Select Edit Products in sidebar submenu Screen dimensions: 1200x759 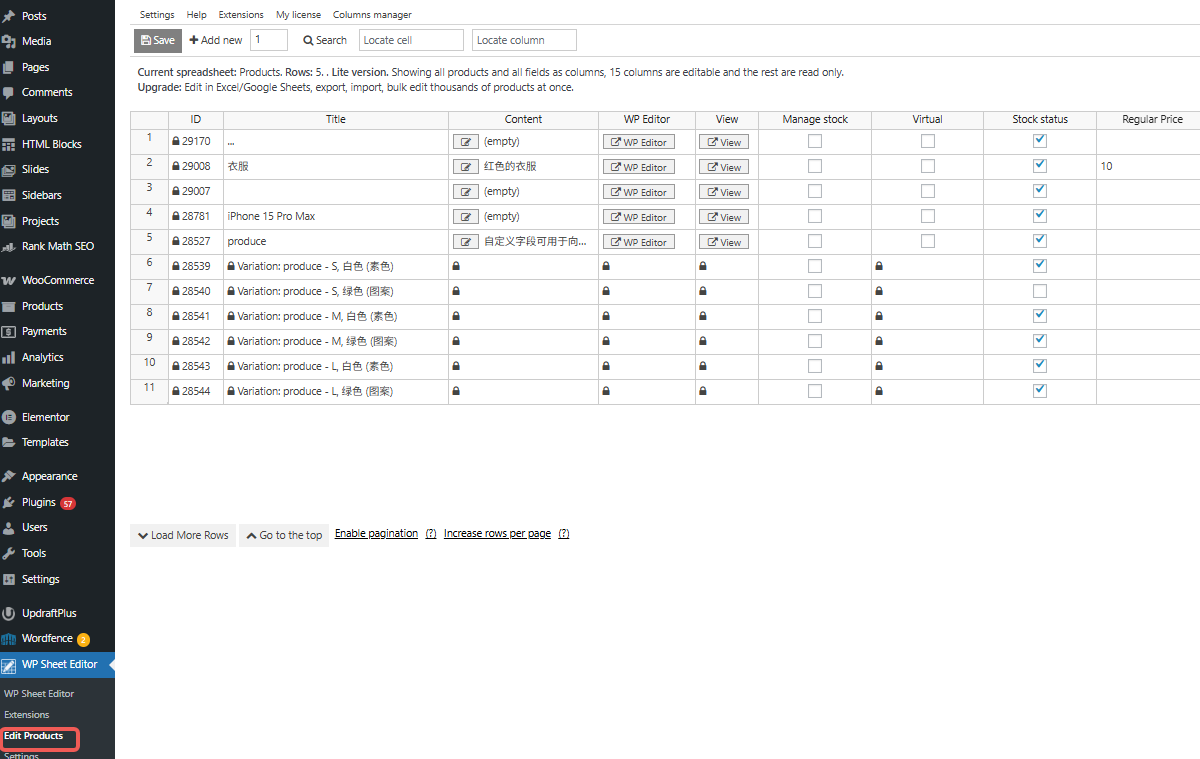(34, 736)
